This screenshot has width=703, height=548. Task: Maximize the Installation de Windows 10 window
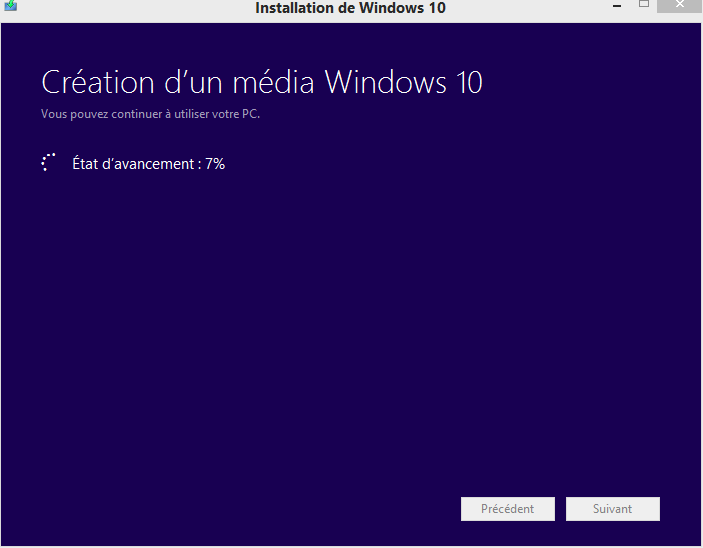pyautogui.click(x=644, y=5)
